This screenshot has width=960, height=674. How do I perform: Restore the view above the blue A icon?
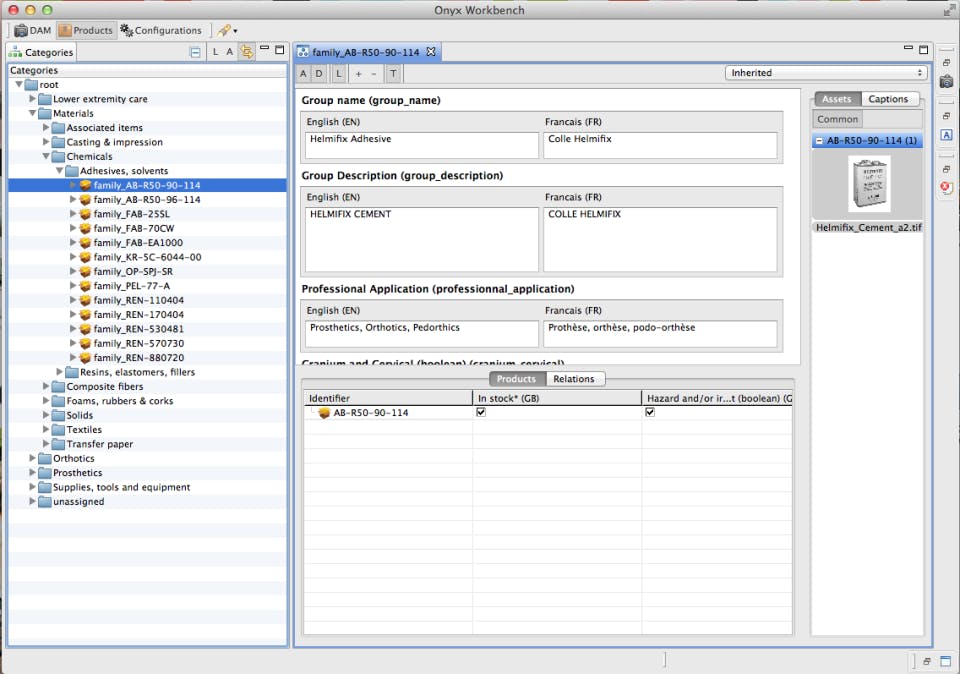[x=946, y=116]
